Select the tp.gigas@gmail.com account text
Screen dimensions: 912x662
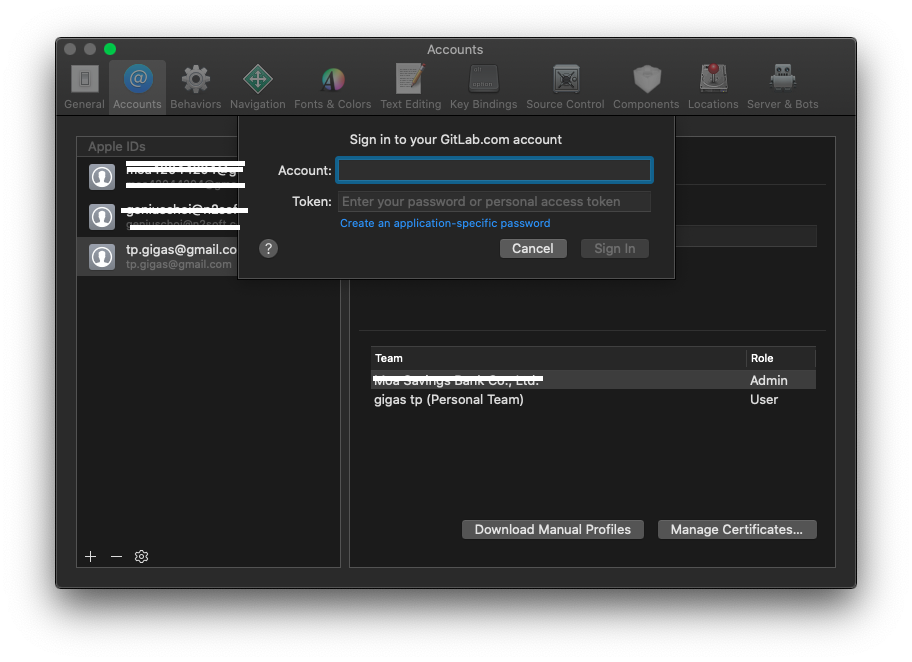coord(181,250)
